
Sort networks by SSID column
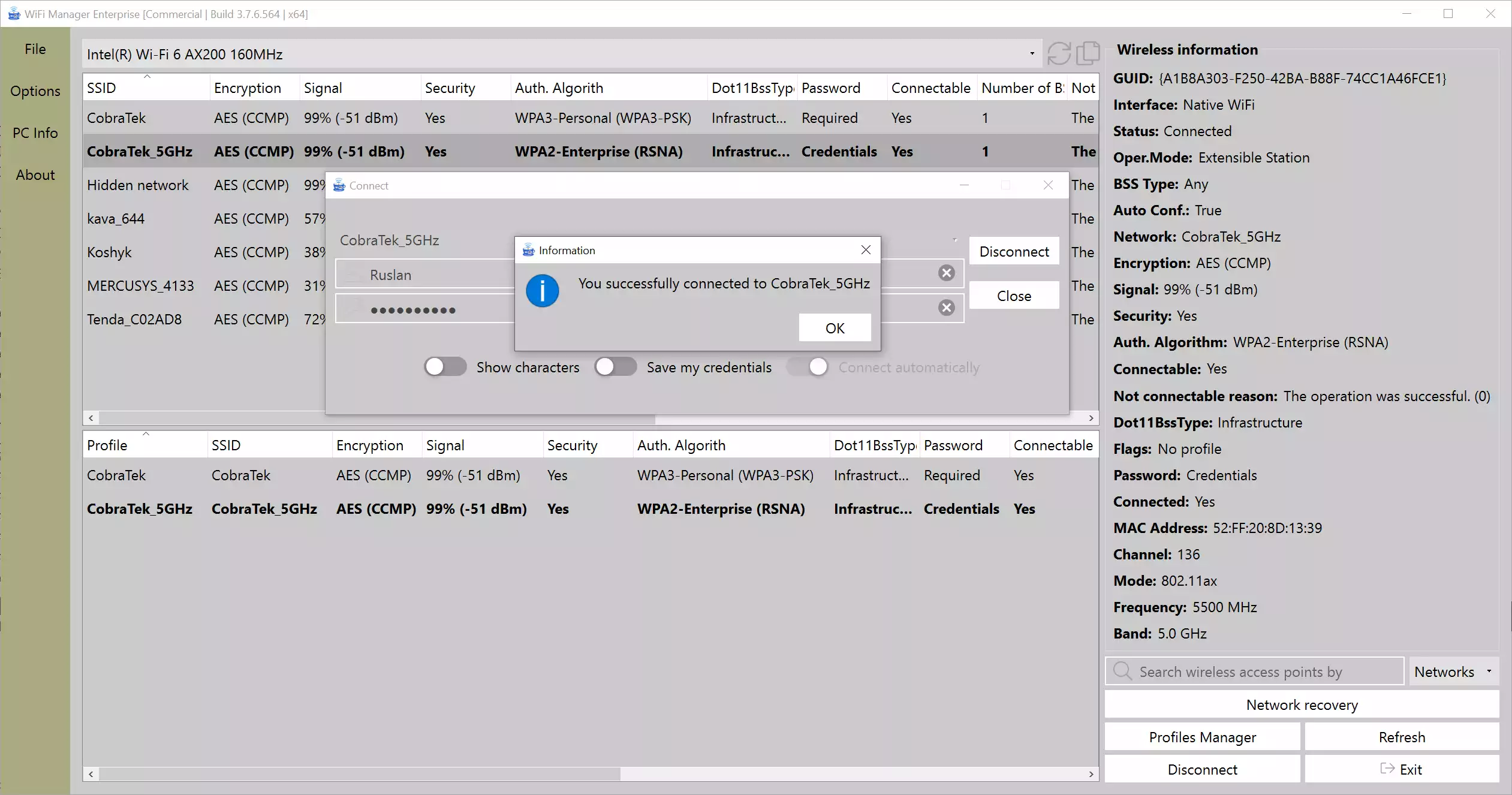146,88
